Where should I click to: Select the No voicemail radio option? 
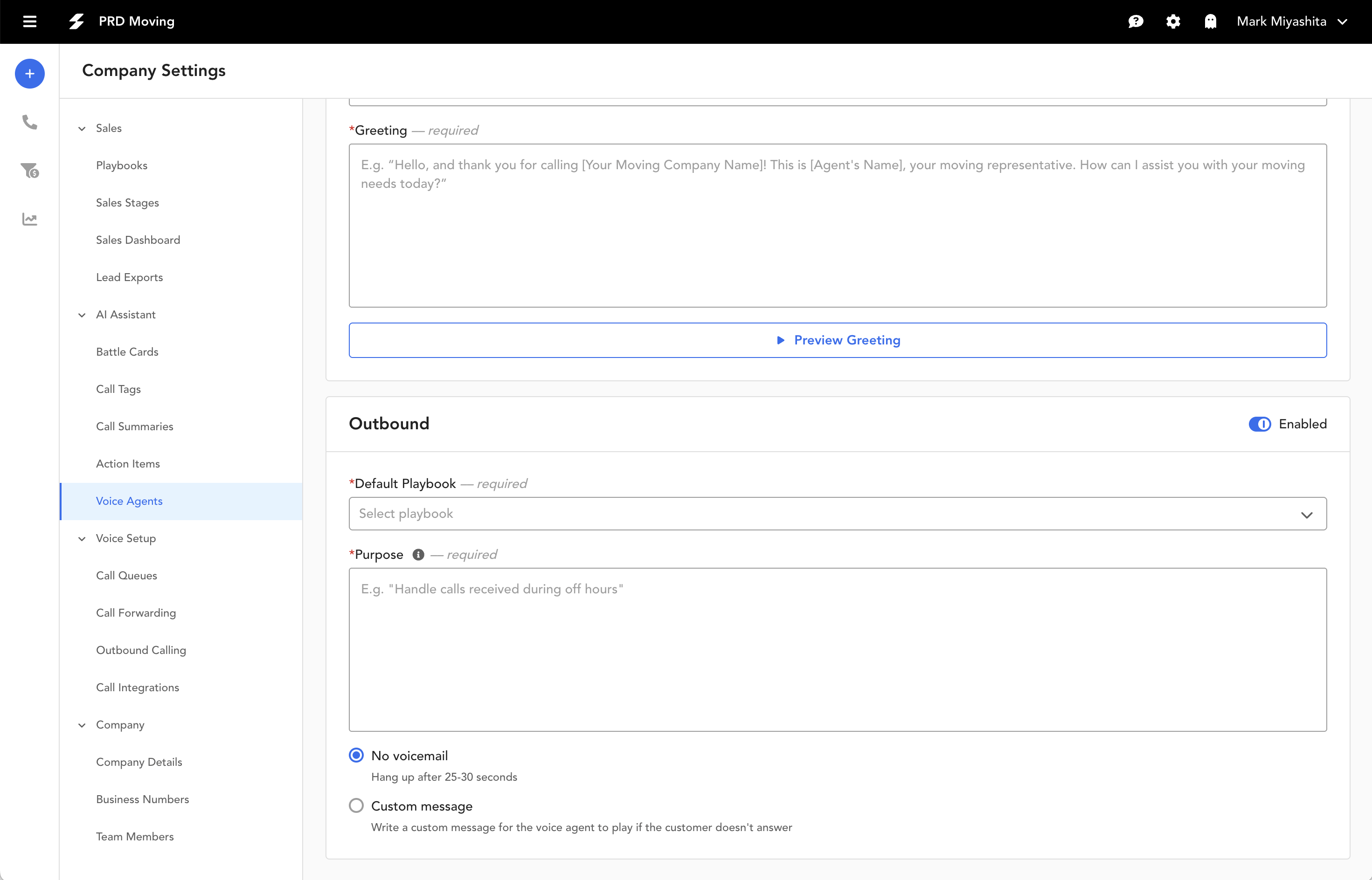click(x=356, y=755)
